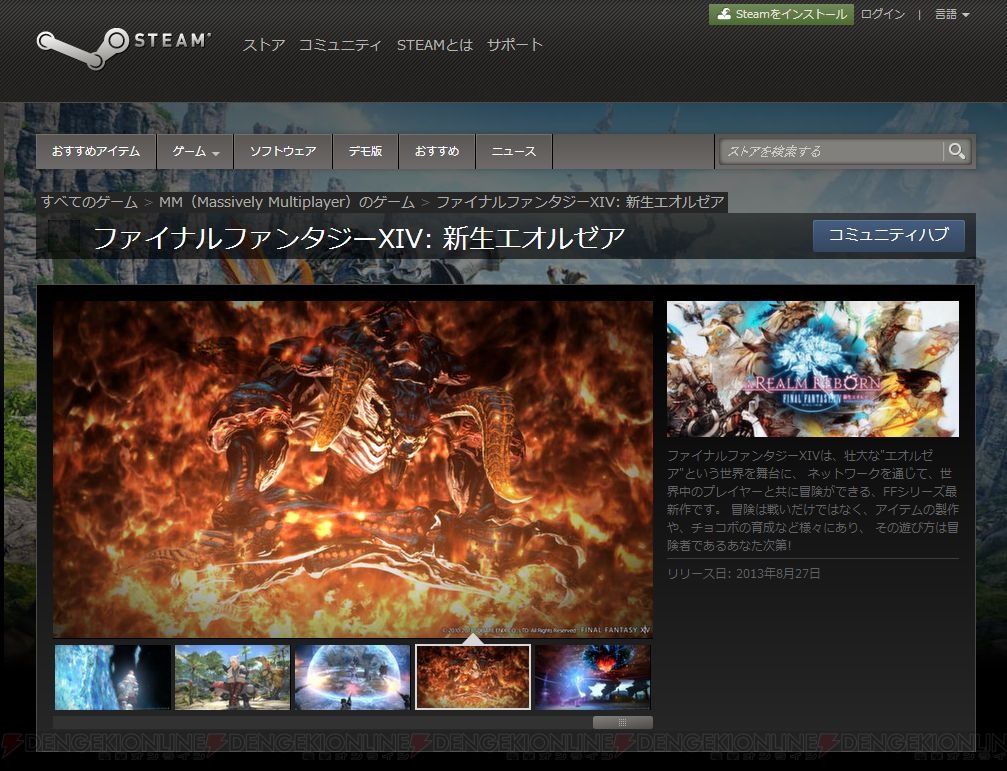The height and width of the screenshot is (771, 1007).
Task: Click the Steam logo in the header
Action: (x=123, y=48)
